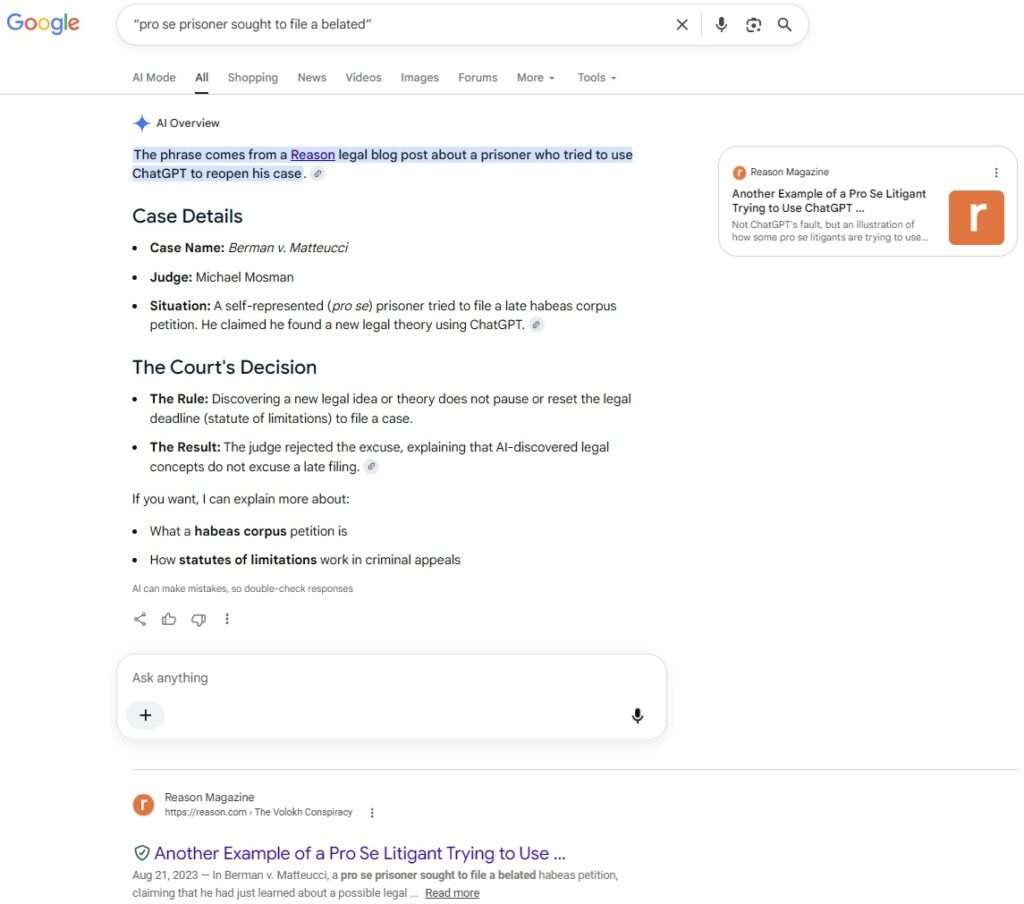Viewport: 1024px width, 904px height.
Task: Switch to News results tab
Action: 312,77
